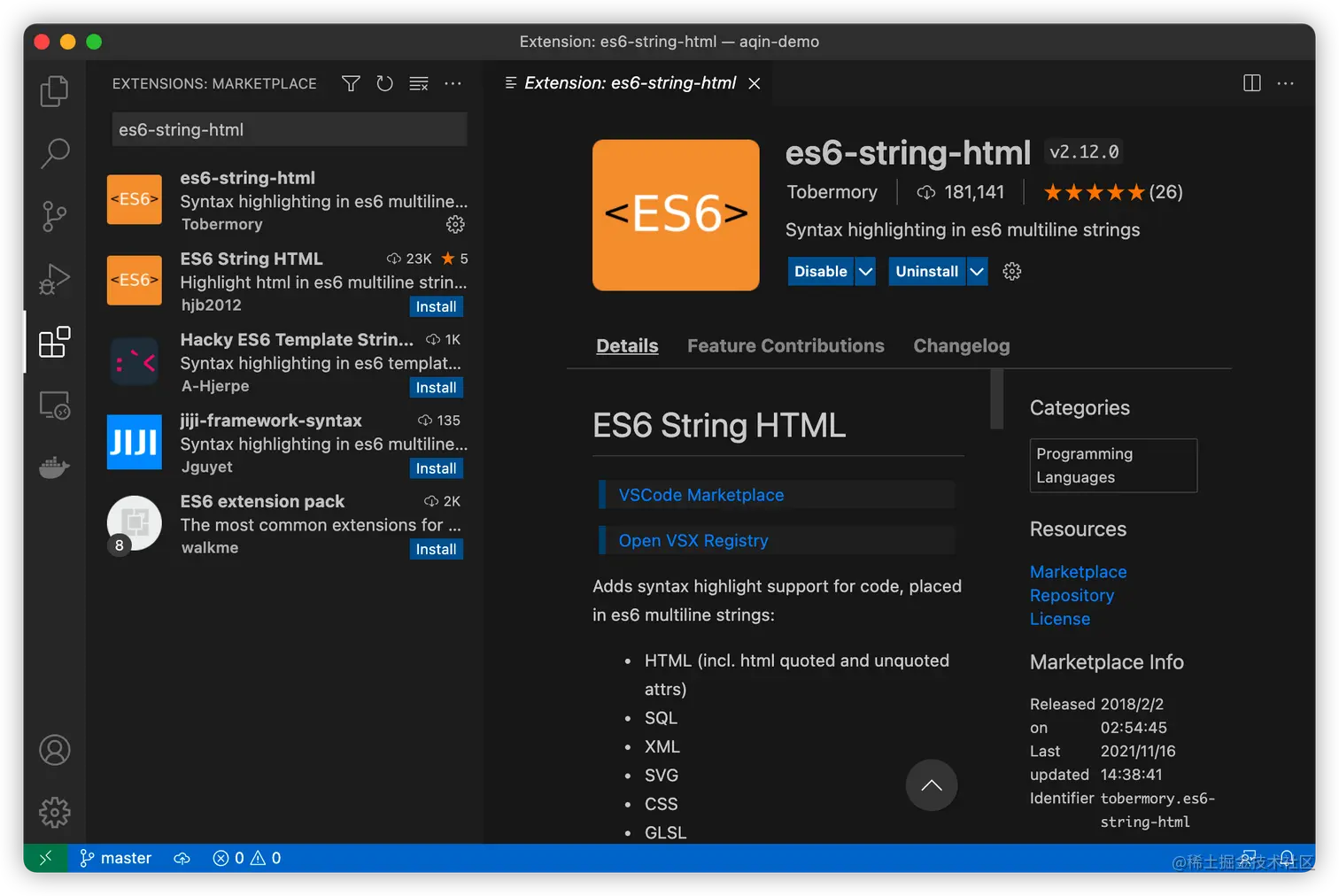Open the Manage gear in activity bar
Image resolution: width=1339 pixels, height=896 pixels.
(54, 812)
